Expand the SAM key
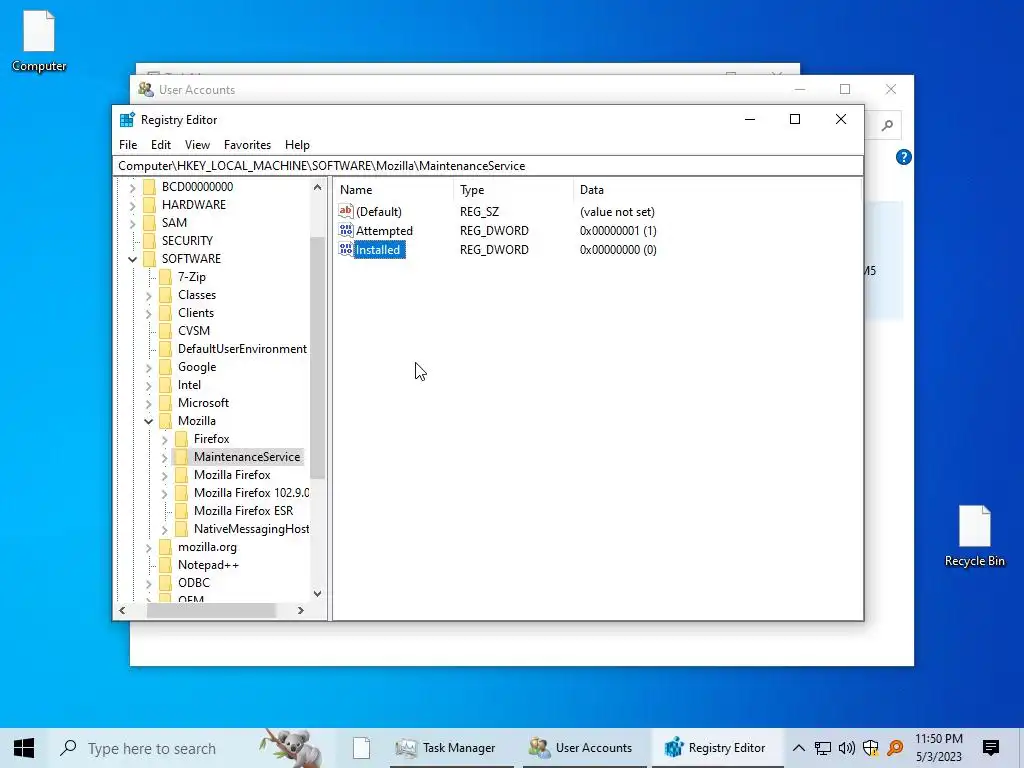The image size is (1024, 768). click(x=133, y=223)
